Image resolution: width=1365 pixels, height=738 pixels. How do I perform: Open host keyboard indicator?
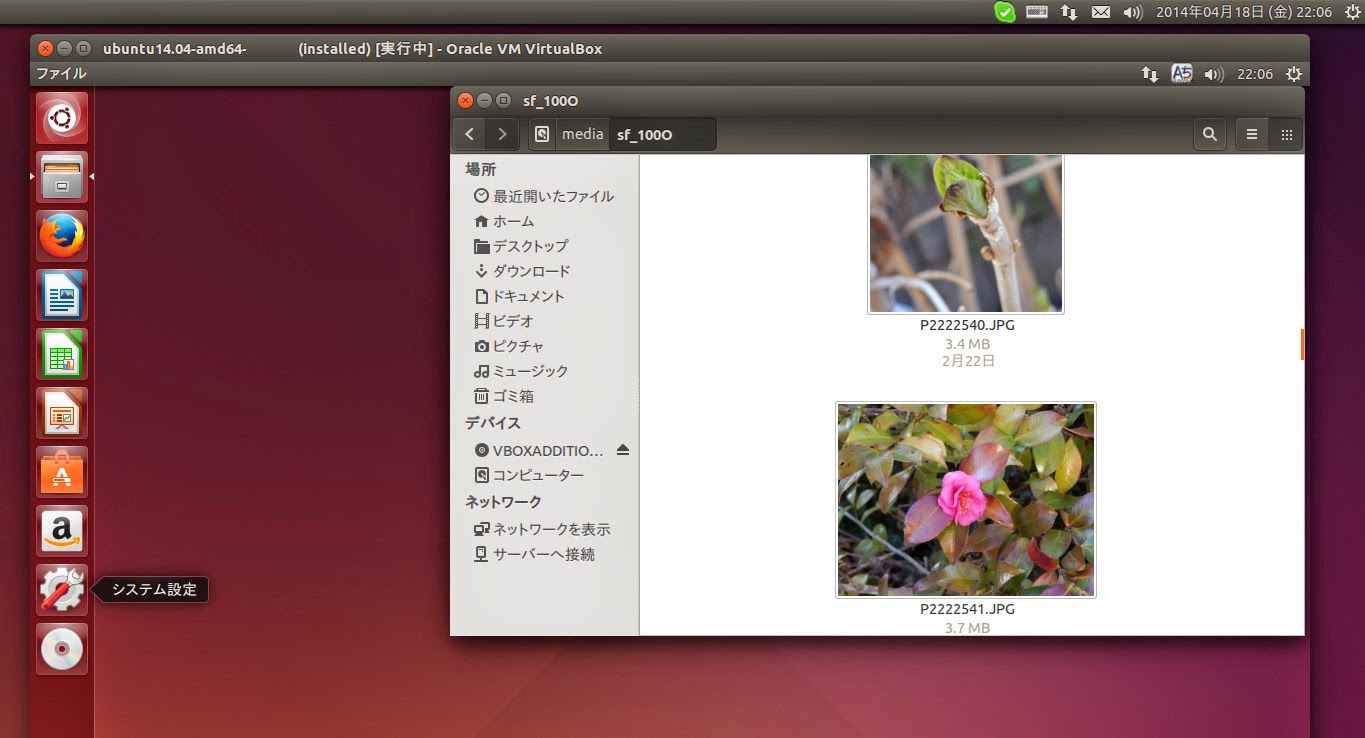point(1036,12)
